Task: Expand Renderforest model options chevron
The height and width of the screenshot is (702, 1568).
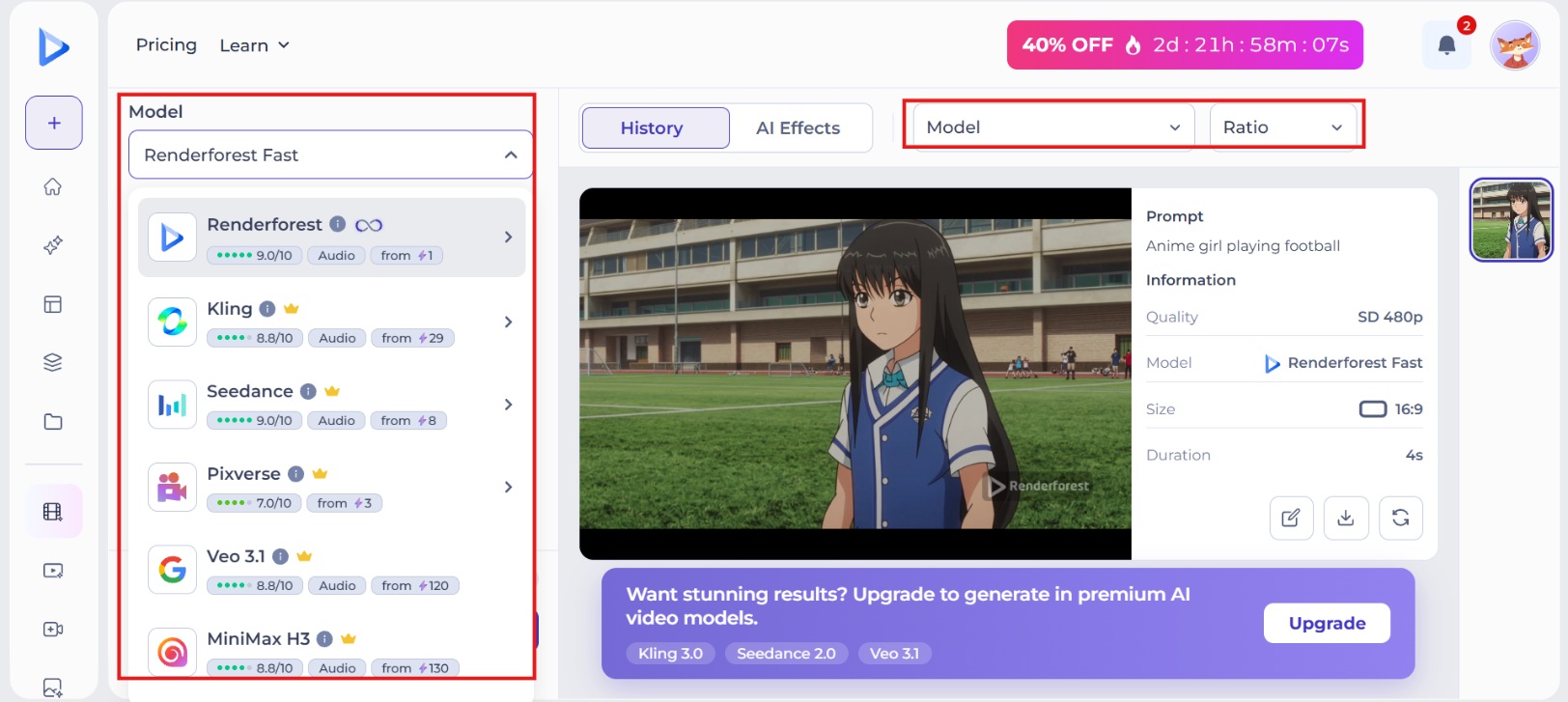Action: (x=508, y=238)
